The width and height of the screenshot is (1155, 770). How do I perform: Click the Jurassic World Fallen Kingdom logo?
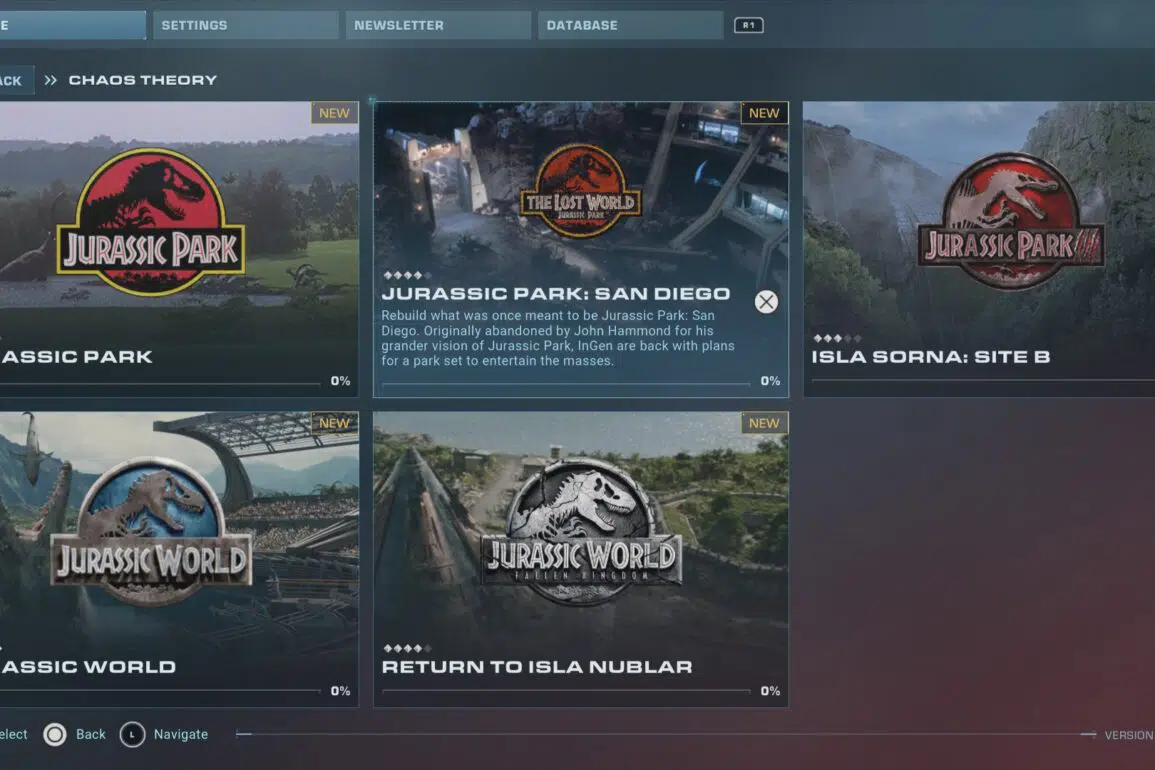(581, 531)
